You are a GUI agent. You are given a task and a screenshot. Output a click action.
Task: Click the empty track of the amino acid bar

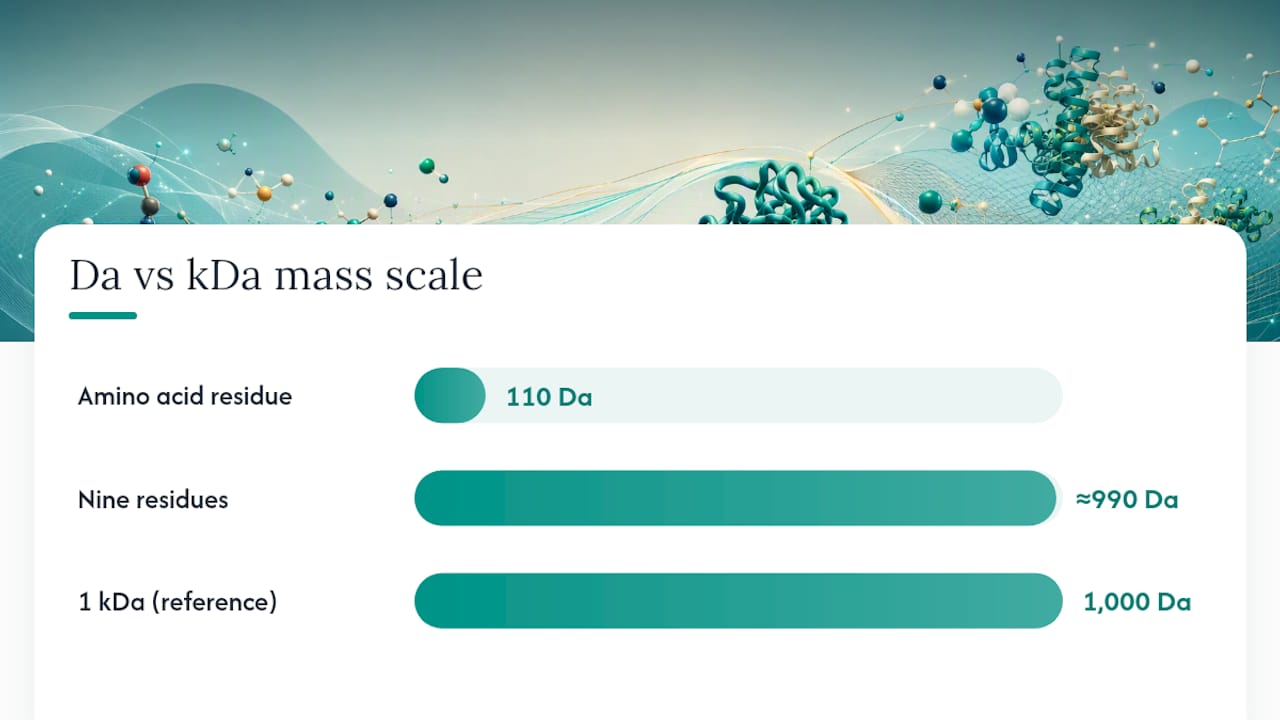pyautogui.click(x=774, y=396)
